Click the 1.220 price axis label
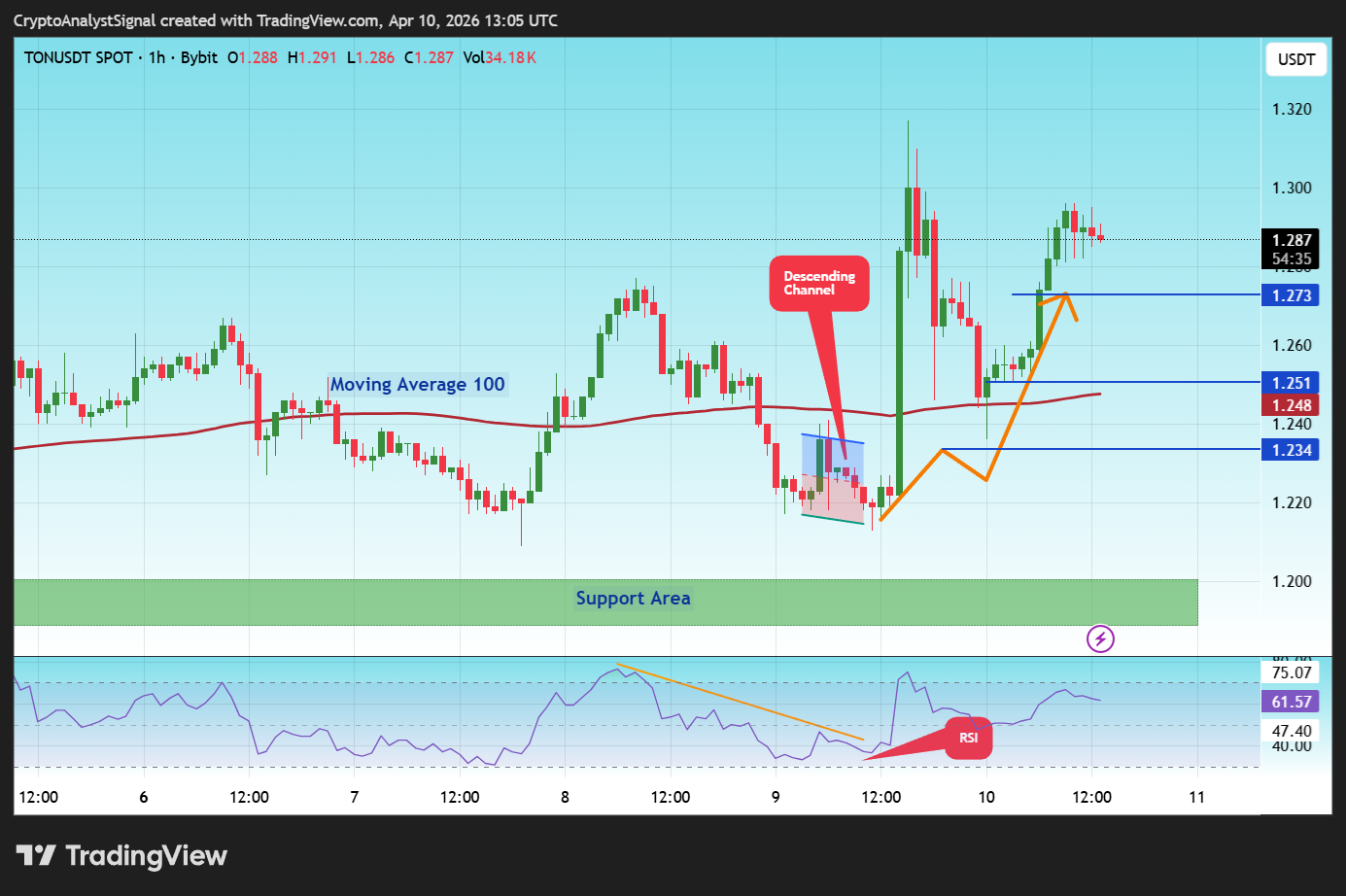The width and height of the screenshot is (1346, 896). [x=1292, y=502]
